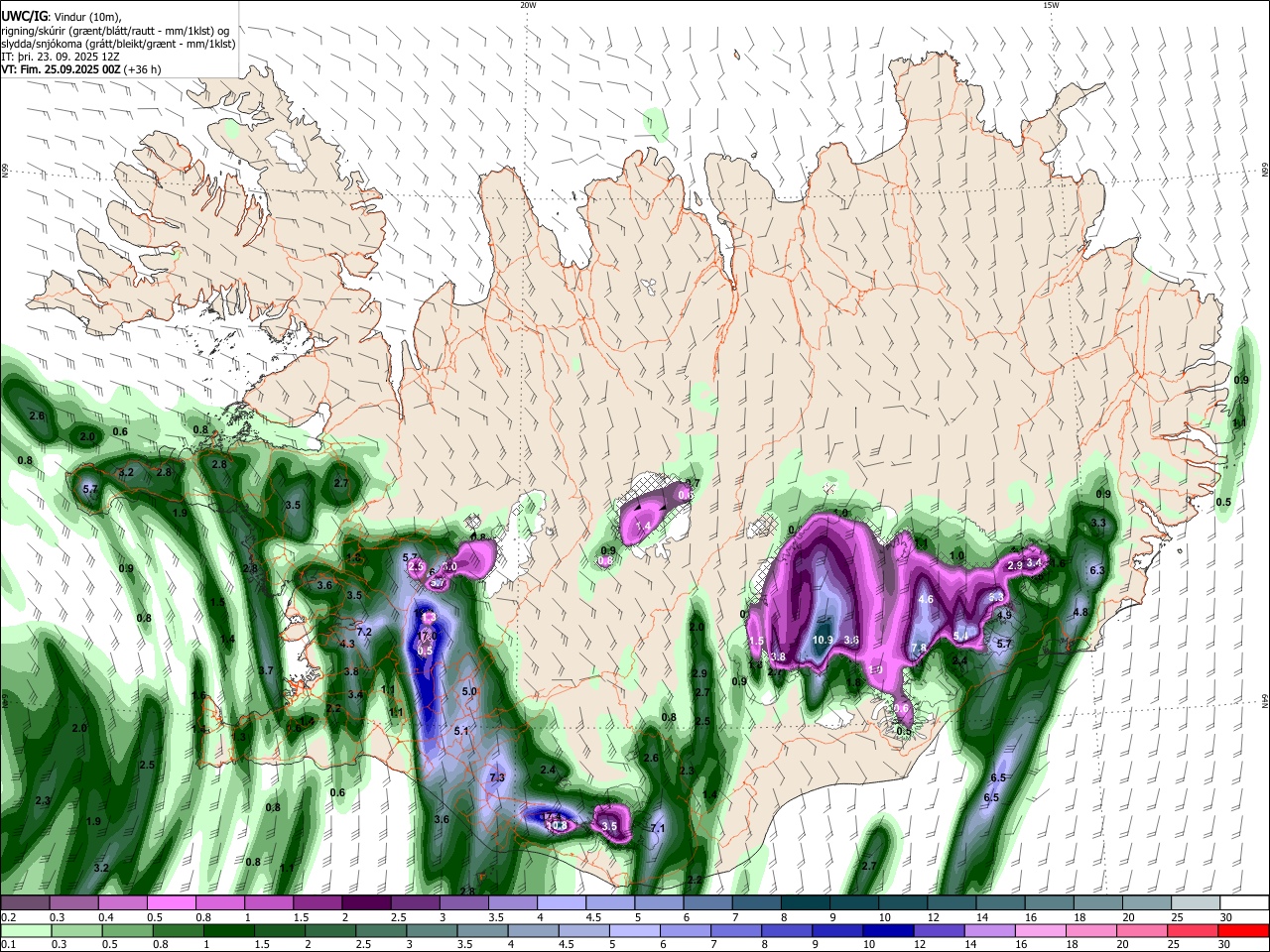
Task: Click the light pink 16–18 rain legend swatch
Action: [1040, 930]
